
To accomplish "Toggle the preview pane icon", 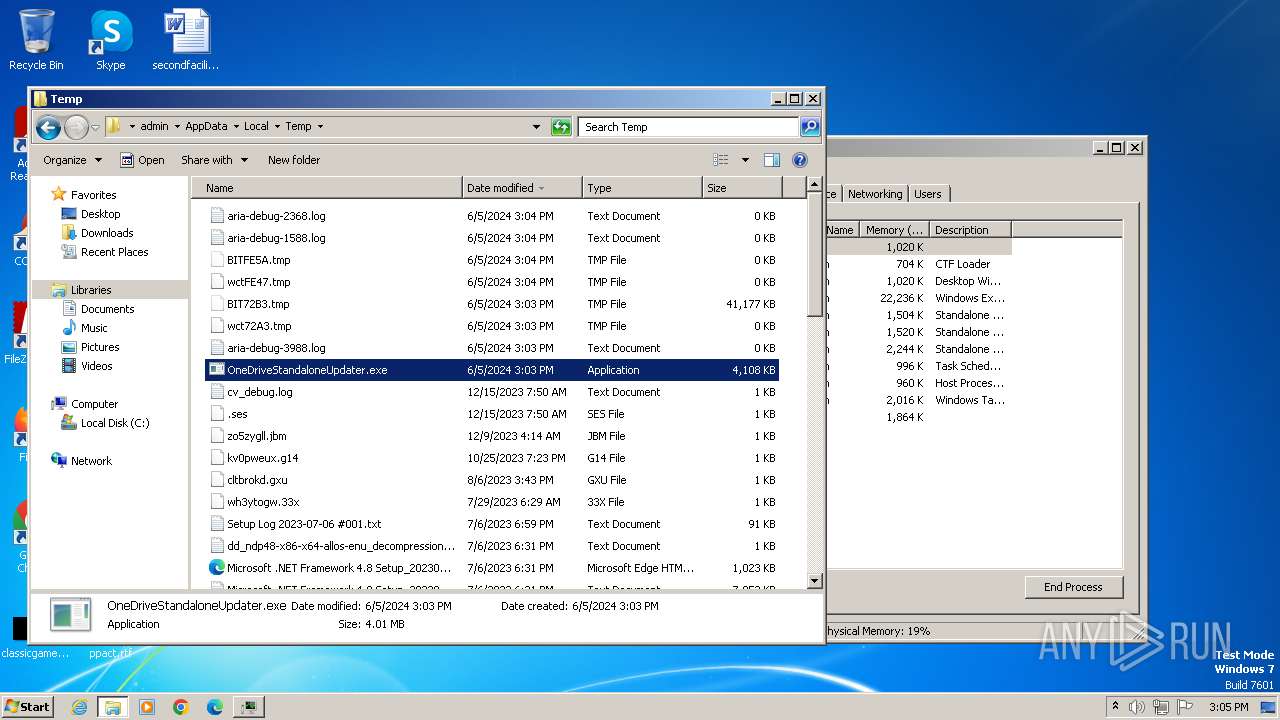I will 772,160.
